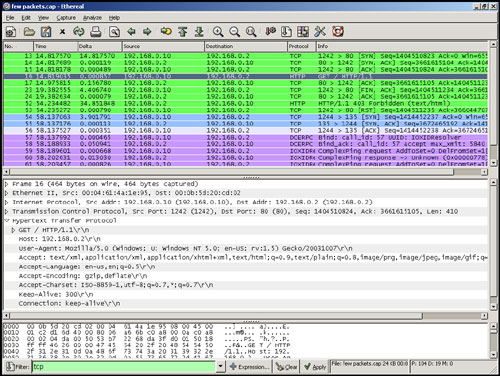Select packet 54 TCP 1244 > 135 SYN row
The image size is (500, 376).
[x=245, y=117]
